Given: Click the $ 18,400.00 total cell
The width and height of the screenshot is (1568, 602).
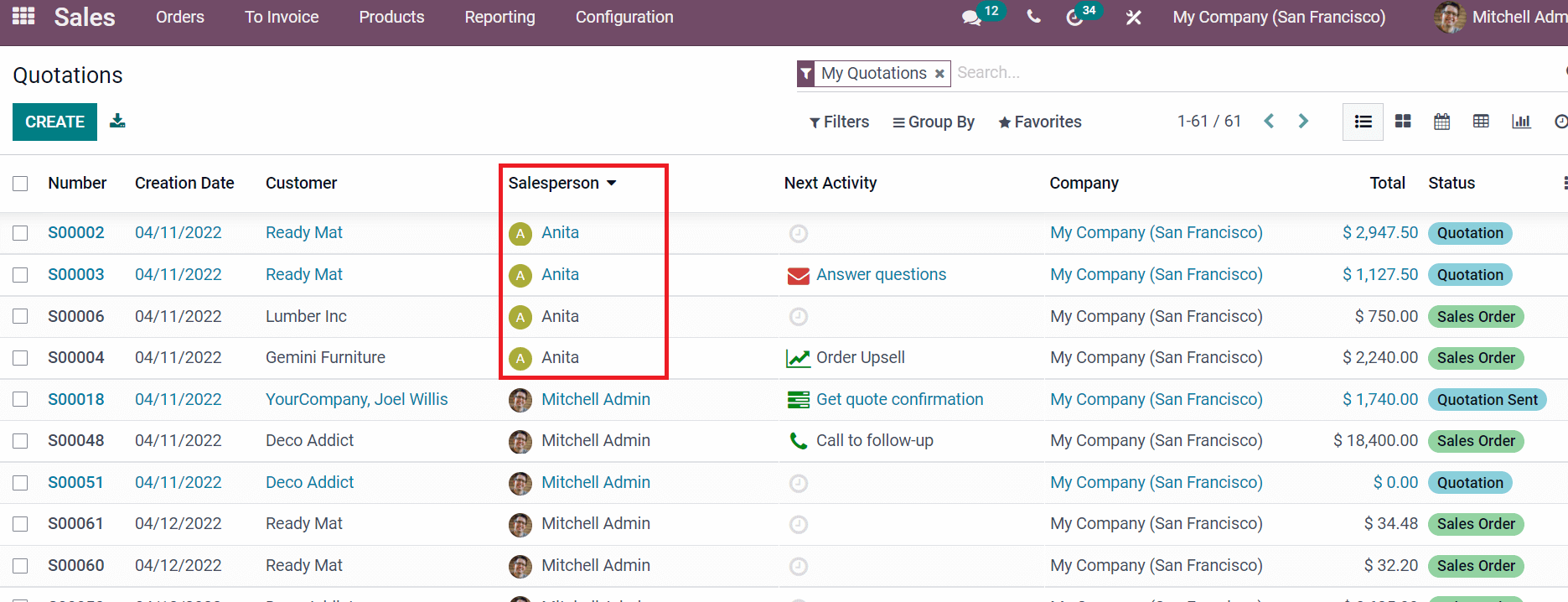Looking at the screenshot, I should point(1375,440).
